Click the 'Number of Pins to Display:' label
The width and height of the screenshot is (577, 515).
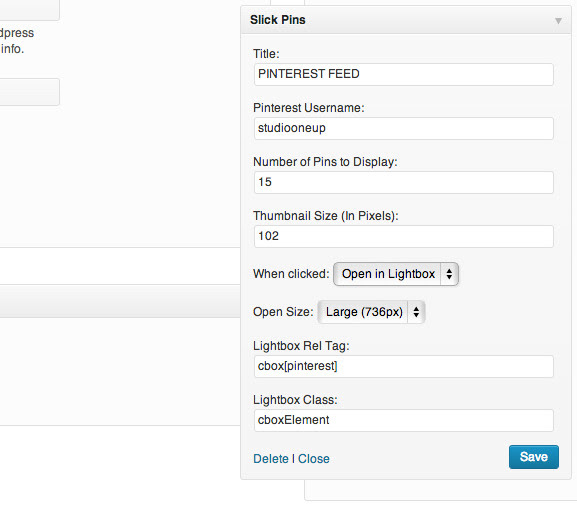325,162
